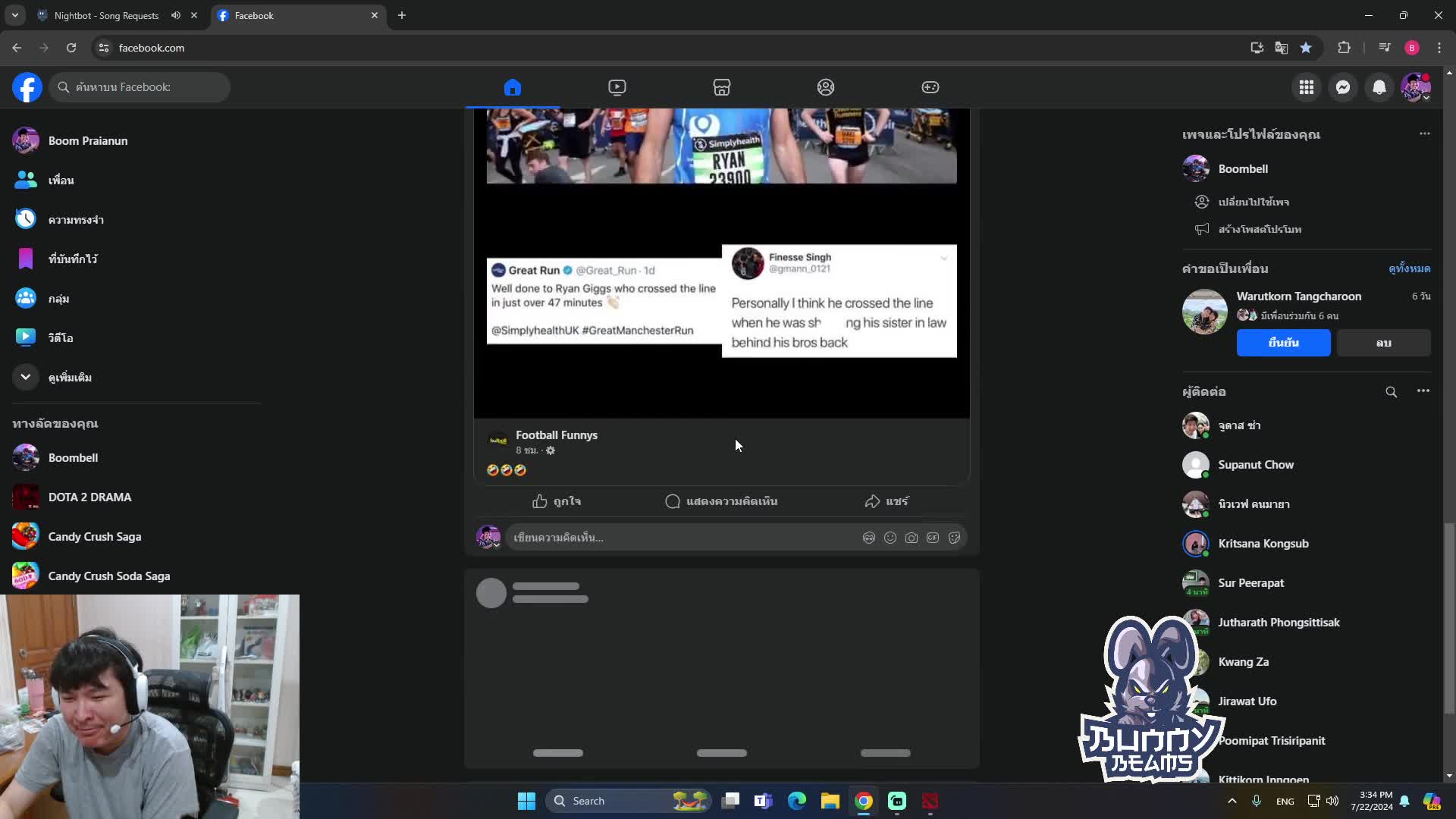Expand See more in left sidebar
The image size is (1456, 819).
click(x=136, y=378)
